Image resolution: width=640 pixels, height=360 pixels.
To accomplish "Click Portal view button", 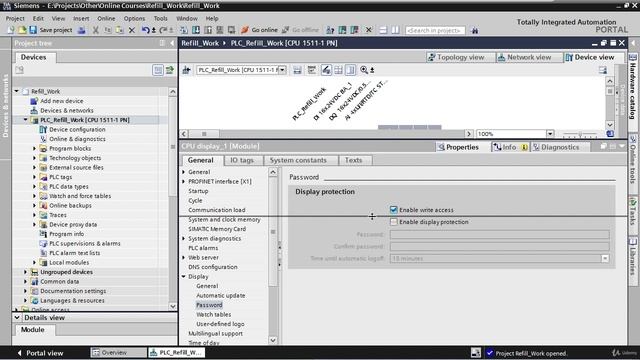I will [40, 353].
